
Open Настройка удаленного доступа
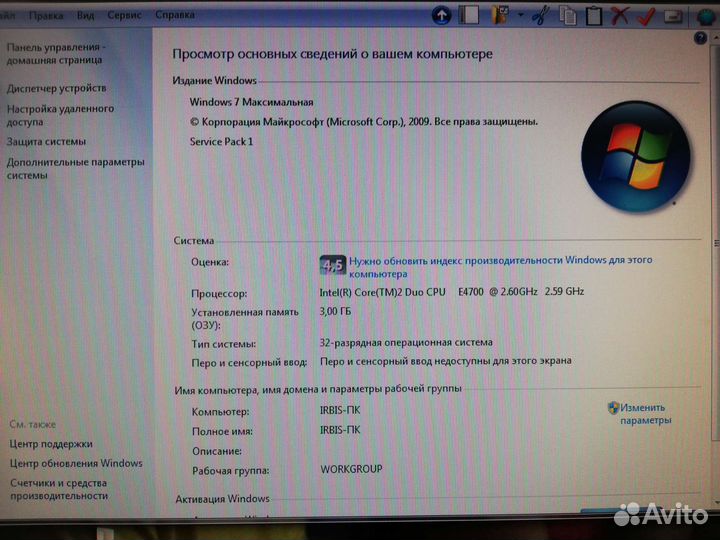(x=60, y=115)
